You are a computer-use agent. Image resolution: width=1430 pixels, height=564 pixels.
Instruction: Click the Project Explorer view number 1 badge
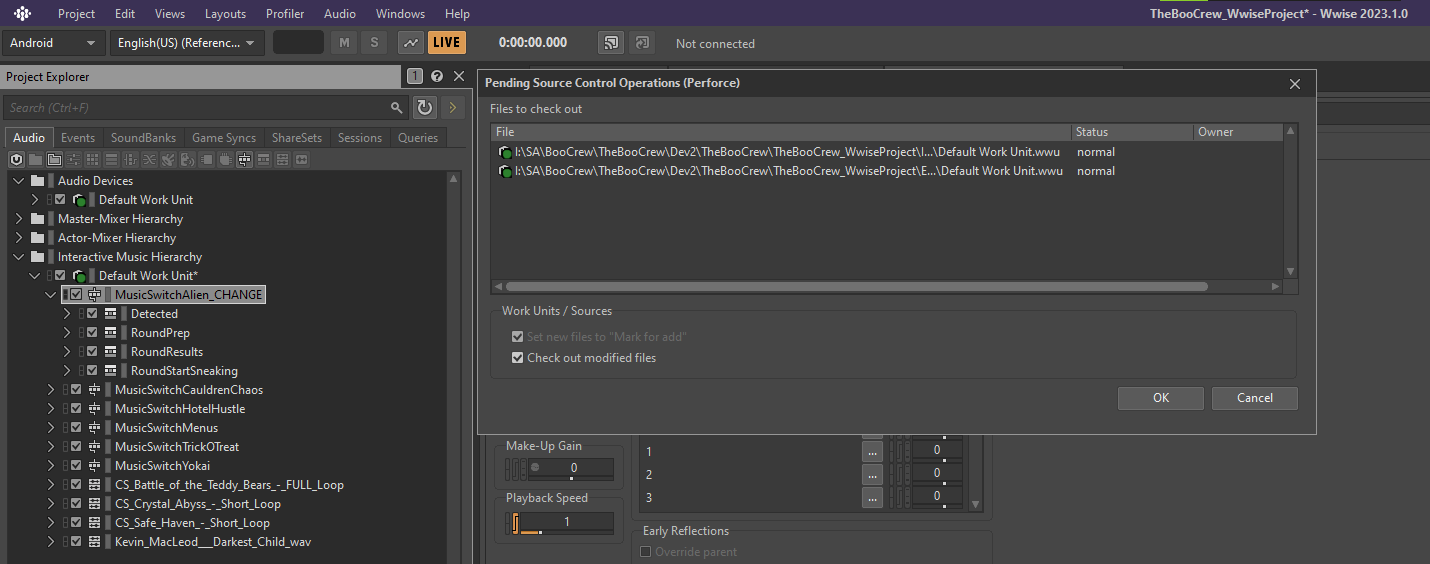click(415, 76)
